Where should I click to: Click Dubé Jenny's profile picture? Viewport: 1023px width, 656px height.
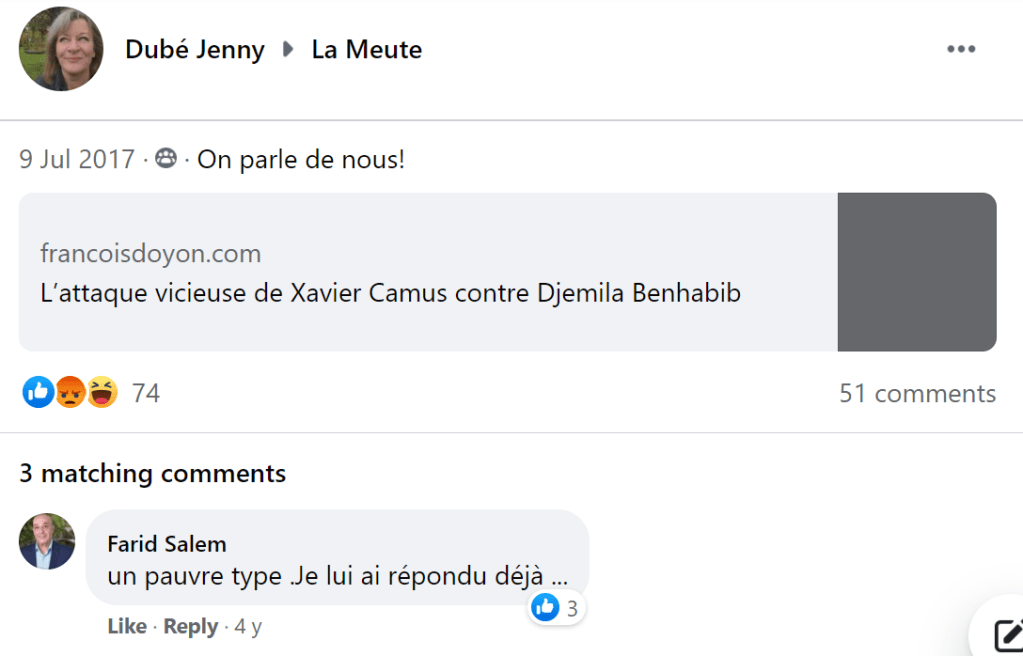[61, 49]
